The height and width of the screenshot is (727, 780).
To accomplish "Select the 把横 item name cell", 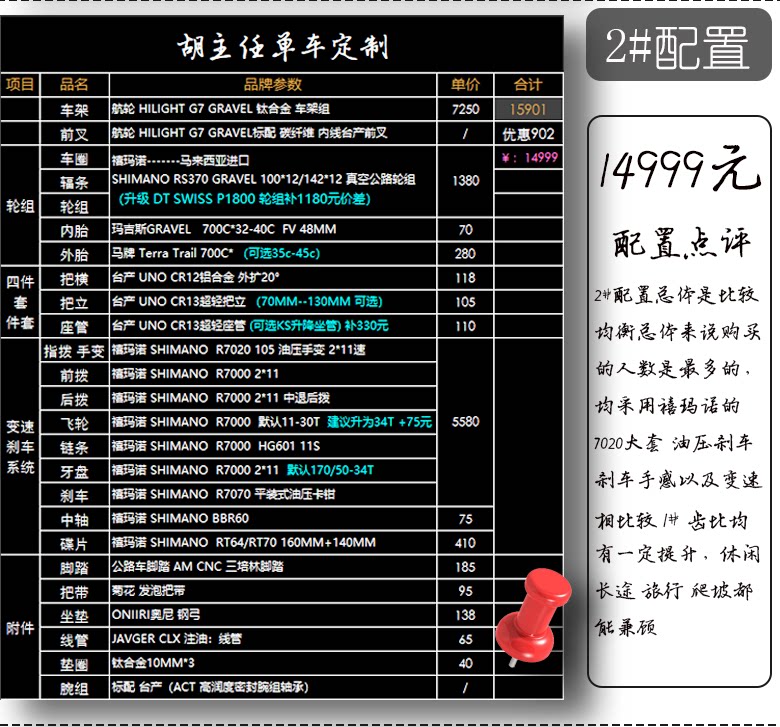I will click(74, 279).
